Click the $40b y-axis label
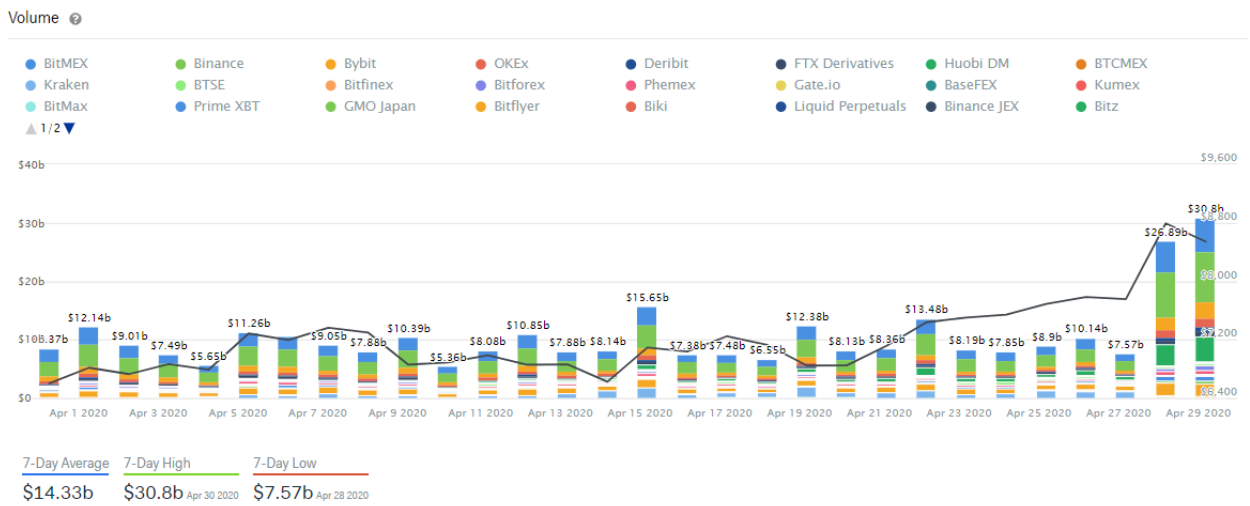The width and height of the screenshot is (1250, 506). (31, 164)
